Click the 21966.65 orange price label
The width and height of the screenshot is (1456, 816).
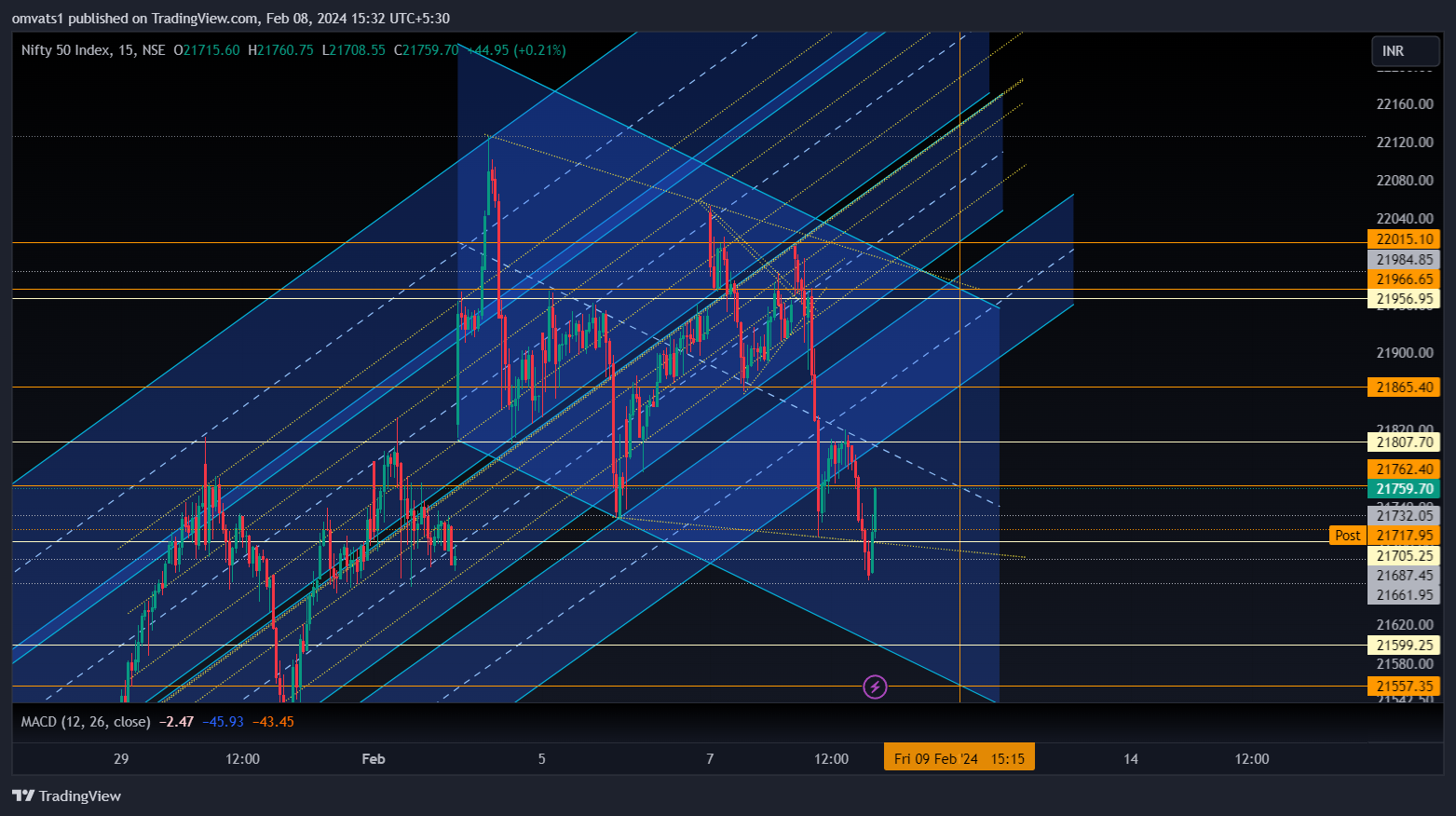(x=1404, y=279)
